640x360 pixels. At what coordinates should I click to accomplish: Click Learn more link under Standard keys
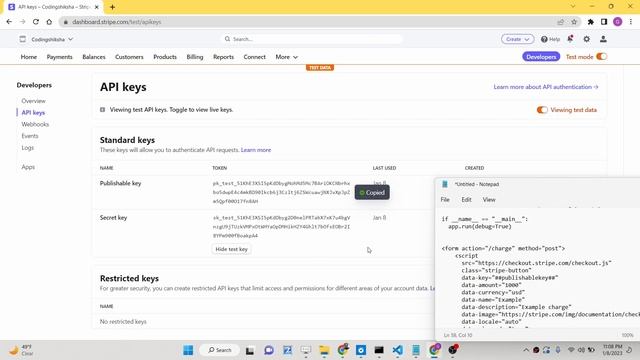click(x=256, y=150)
